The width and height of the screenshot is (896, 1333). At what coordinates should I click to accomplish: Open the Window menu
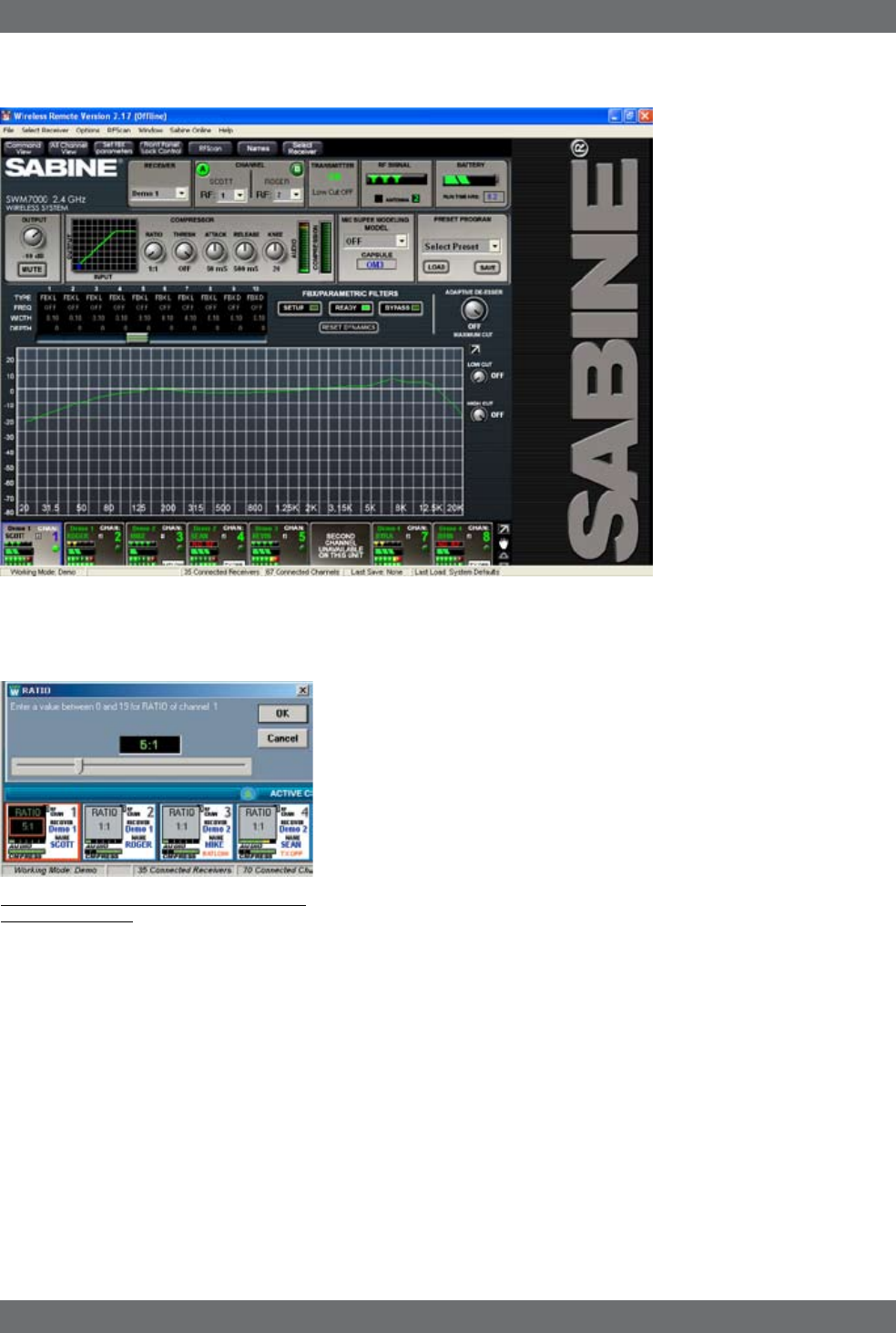click(x=150, y=130)
